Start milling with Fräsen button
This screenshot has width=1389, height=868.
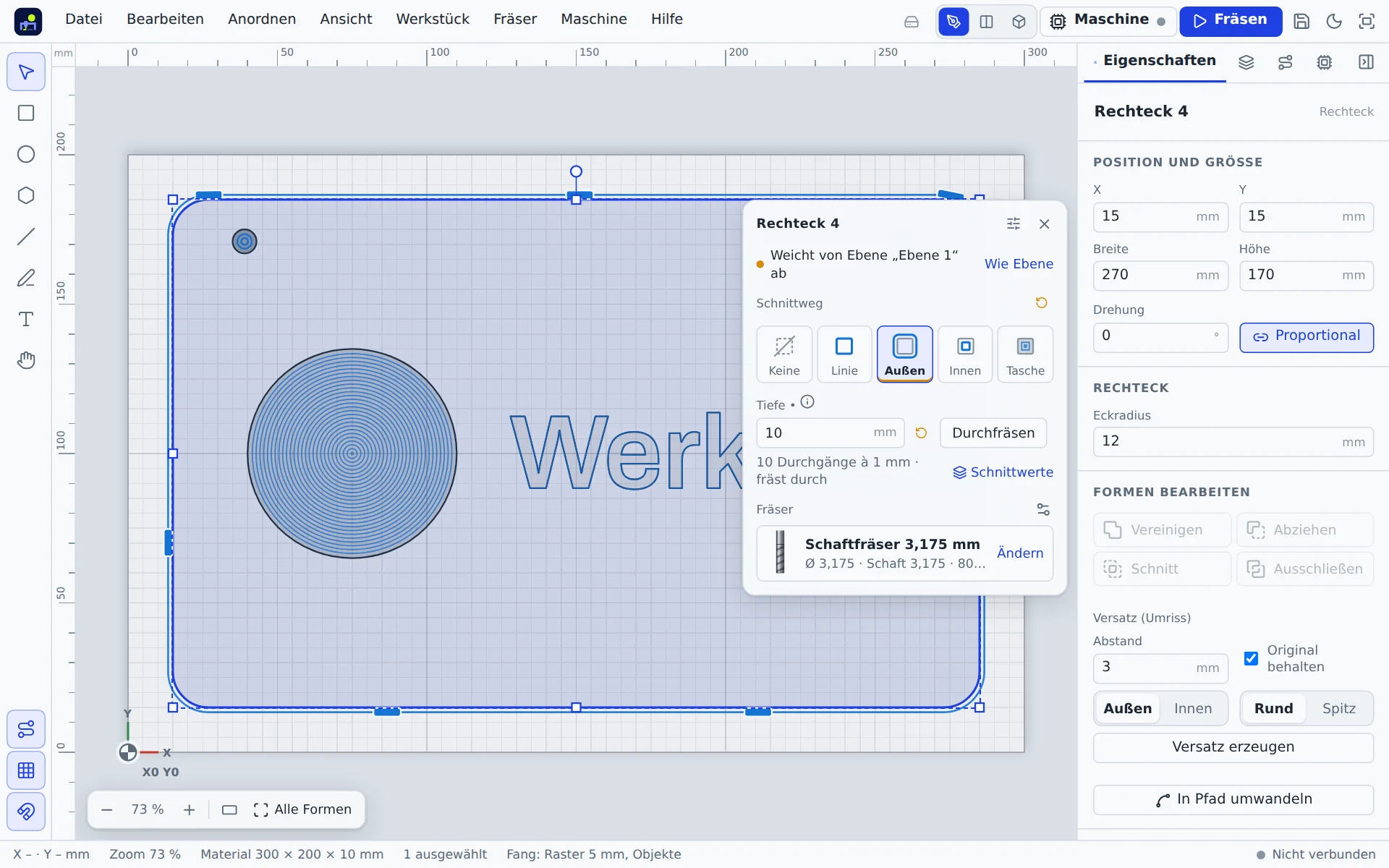coord(1230,21)
